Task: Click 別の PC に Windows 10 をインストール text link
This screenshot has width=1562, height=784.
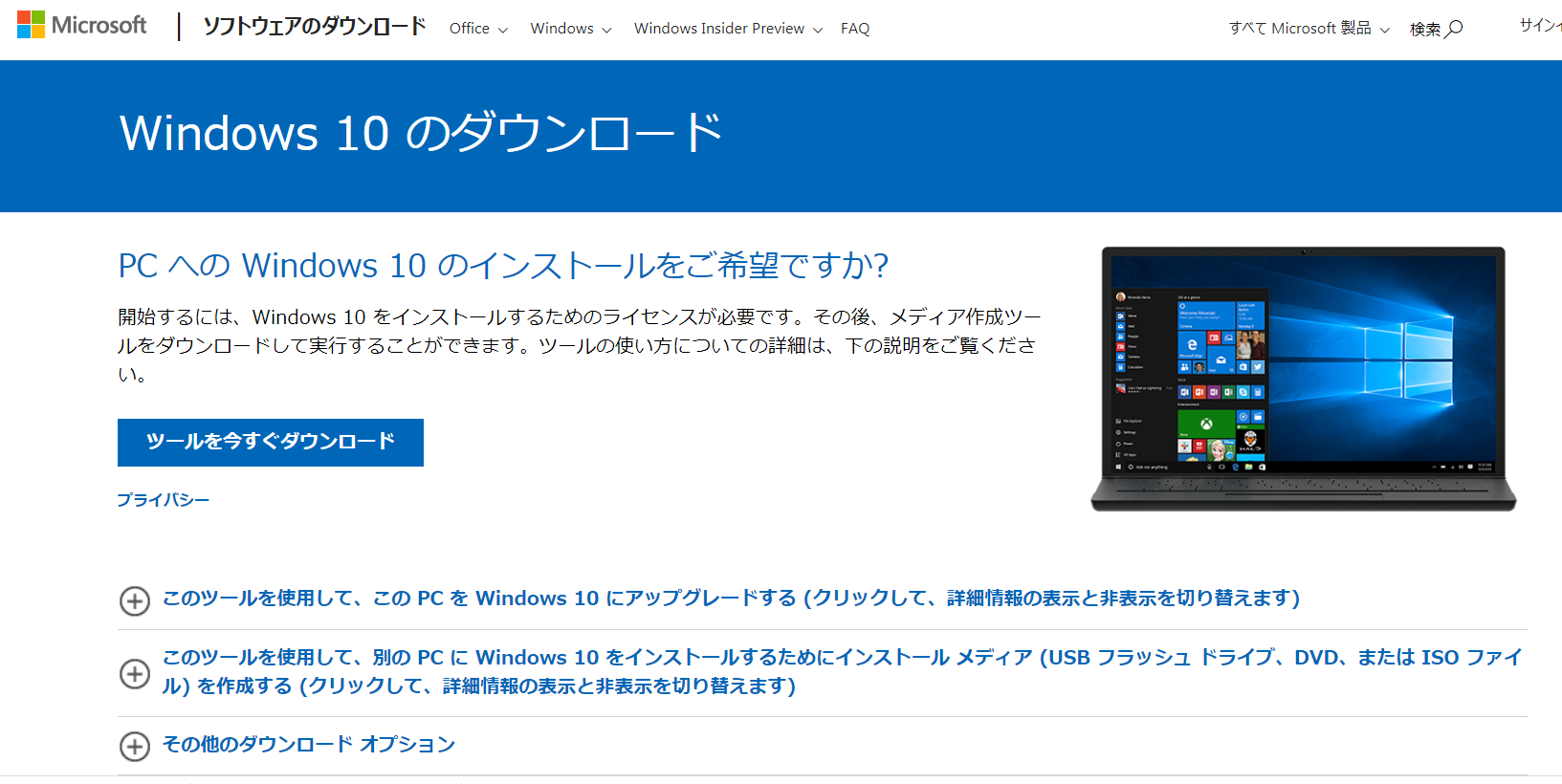Action: (842, 671)
